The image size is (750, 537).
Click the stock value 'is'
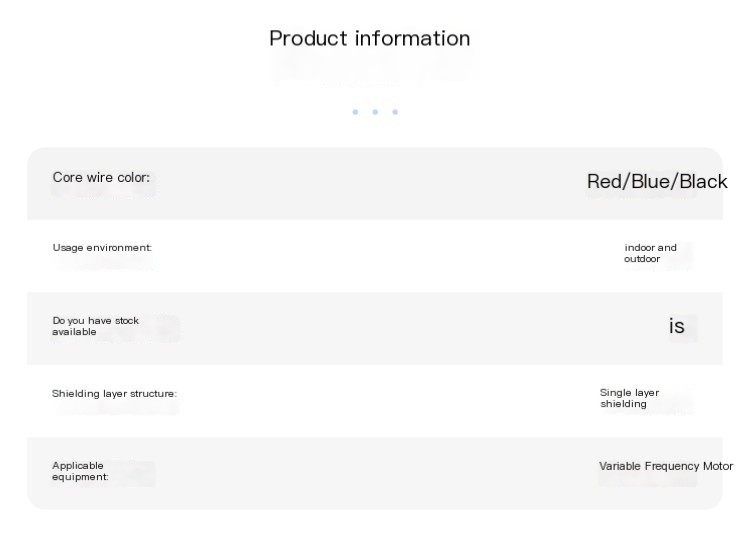tap(676, 326)
